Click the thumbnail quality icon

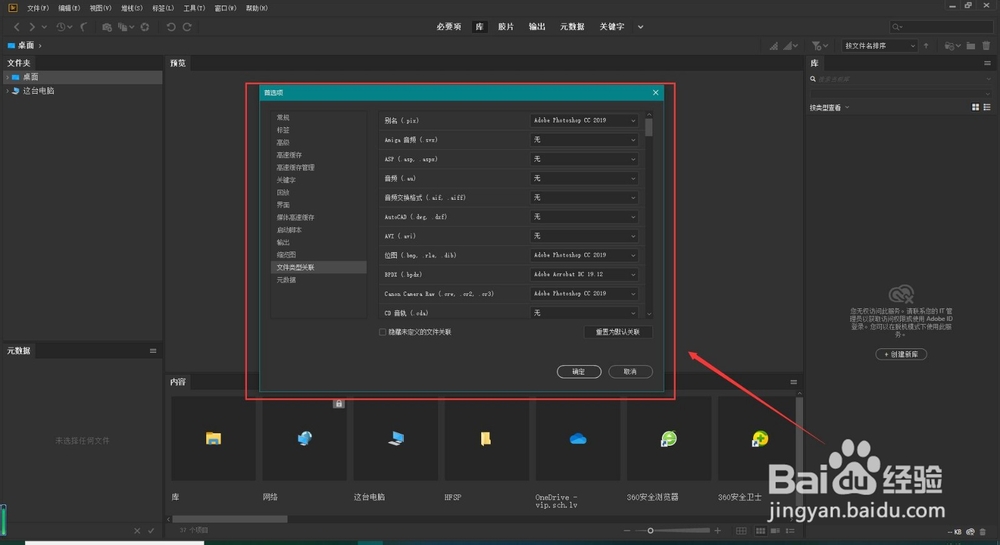[x=790, y=46]
